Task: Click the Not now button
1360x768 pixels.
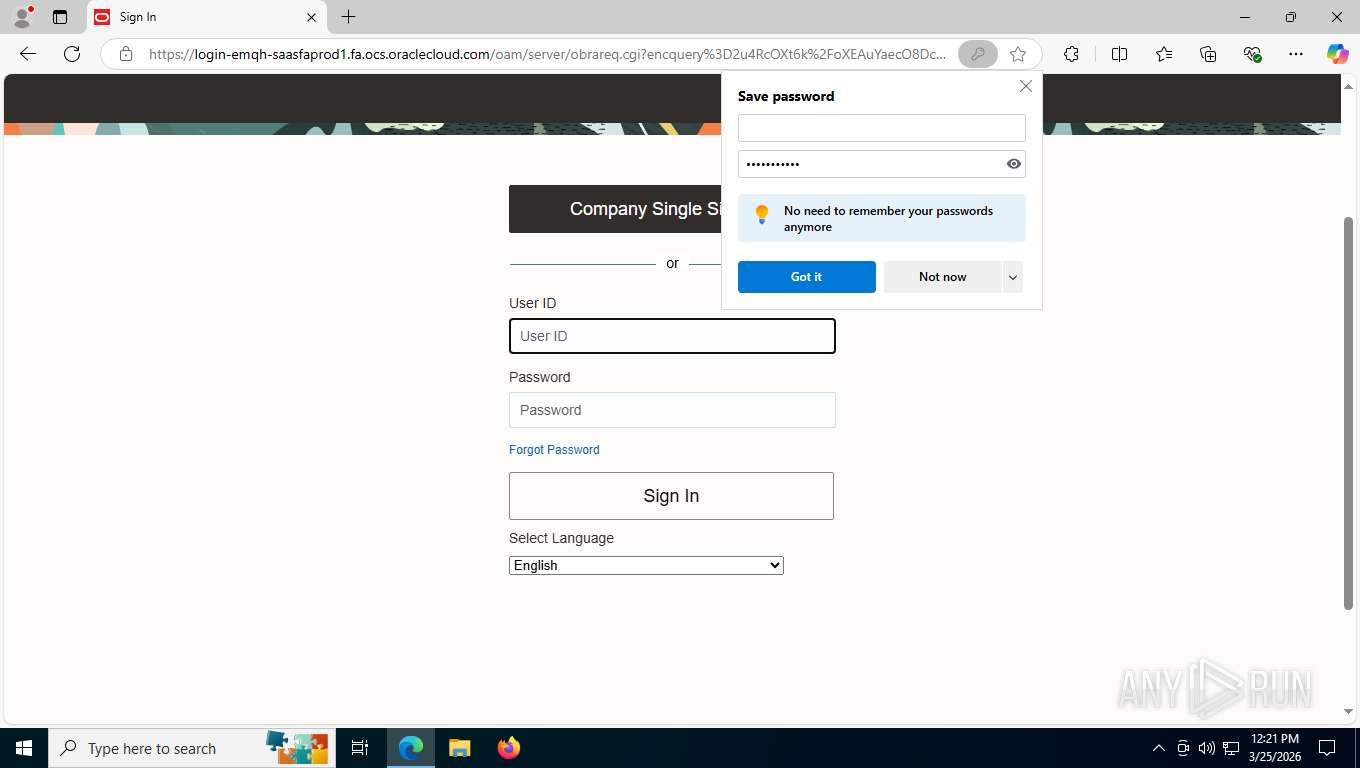Action: (x=942, y=277)
